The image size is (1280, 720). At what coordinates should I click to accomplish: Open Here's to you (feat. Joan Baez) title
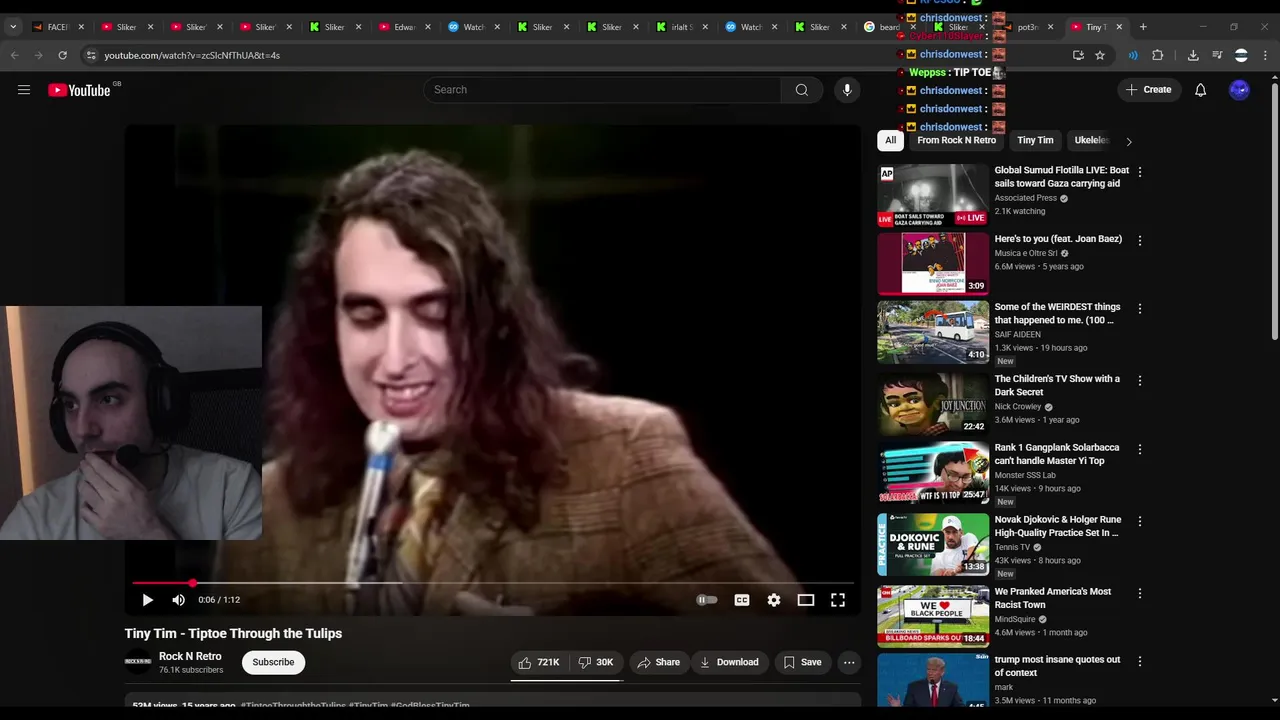1058,239
